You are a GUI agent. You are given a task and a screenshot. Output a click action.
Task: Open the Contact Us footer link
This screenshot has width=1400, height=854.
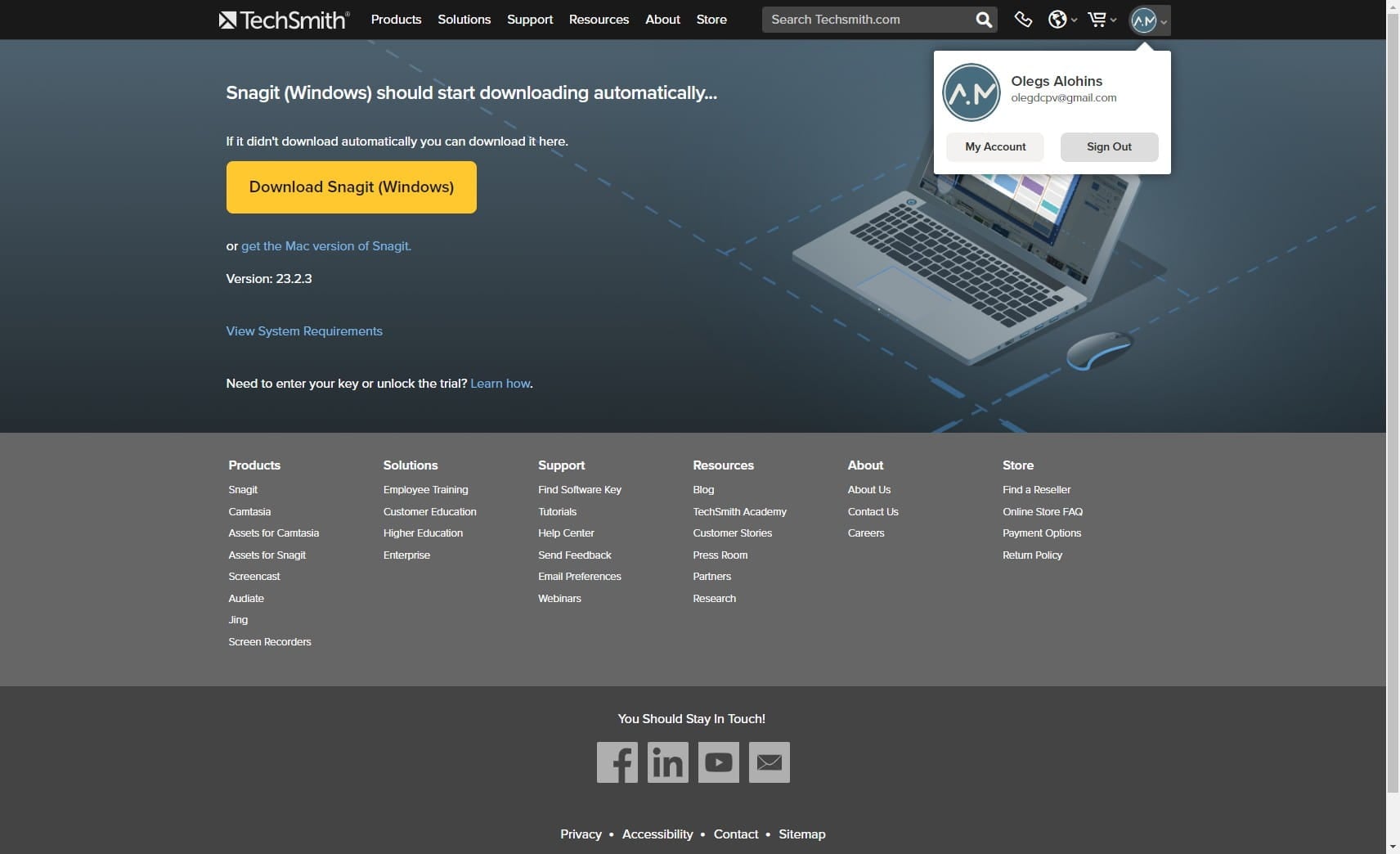click(x=873, y=512)
